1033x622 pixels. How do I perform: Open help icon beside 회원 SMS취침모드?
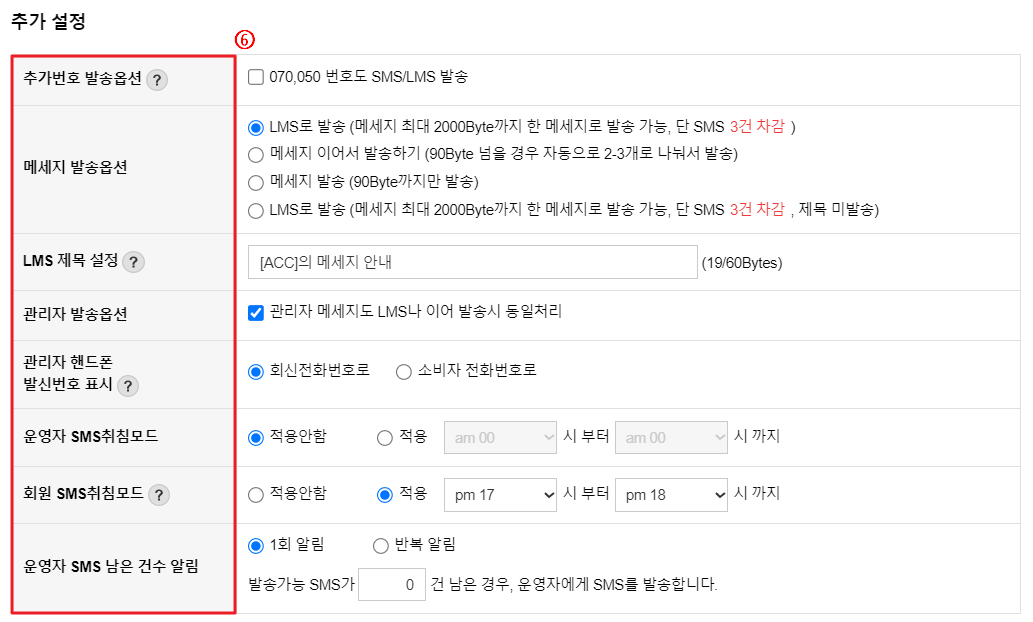click(159, 495)
